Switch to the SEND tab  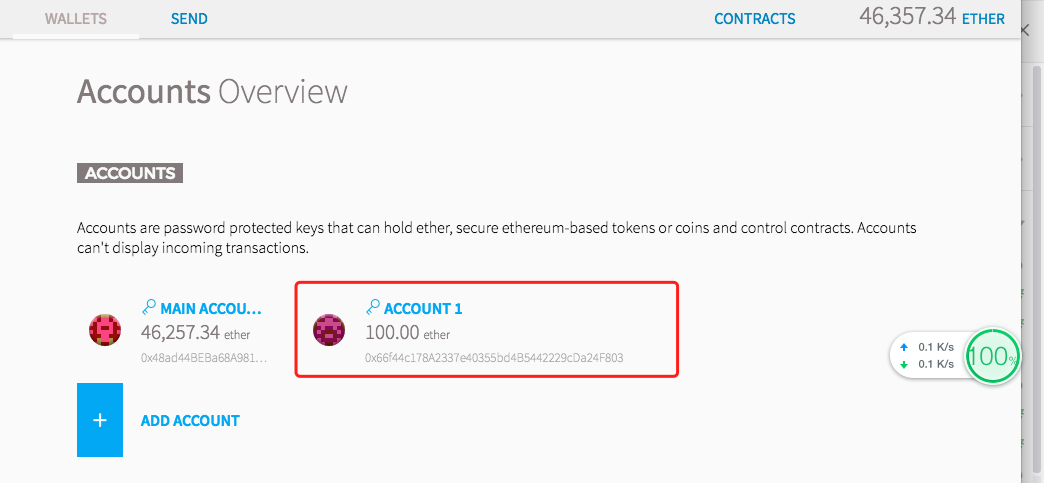[x=189, y=19]
